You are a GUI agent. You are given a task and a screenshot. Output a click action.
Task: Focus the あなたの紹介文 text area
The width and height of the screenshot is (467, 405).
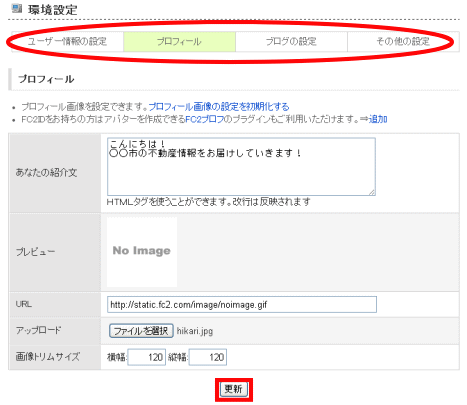pos(241,167)
